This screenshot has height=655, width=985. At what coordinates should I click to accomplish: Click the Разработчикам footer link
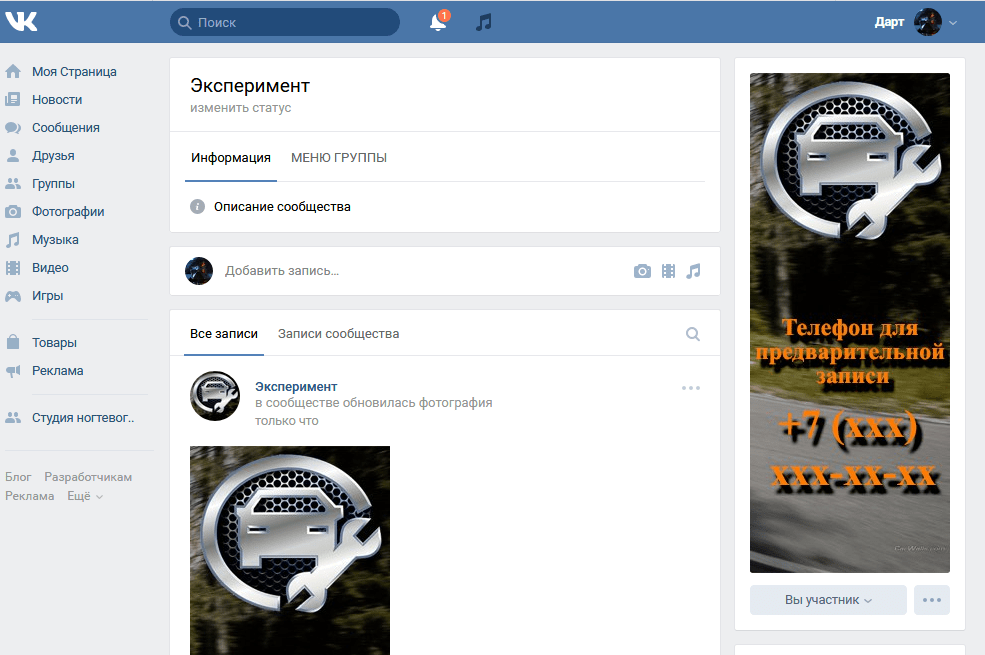pos(88,477)
